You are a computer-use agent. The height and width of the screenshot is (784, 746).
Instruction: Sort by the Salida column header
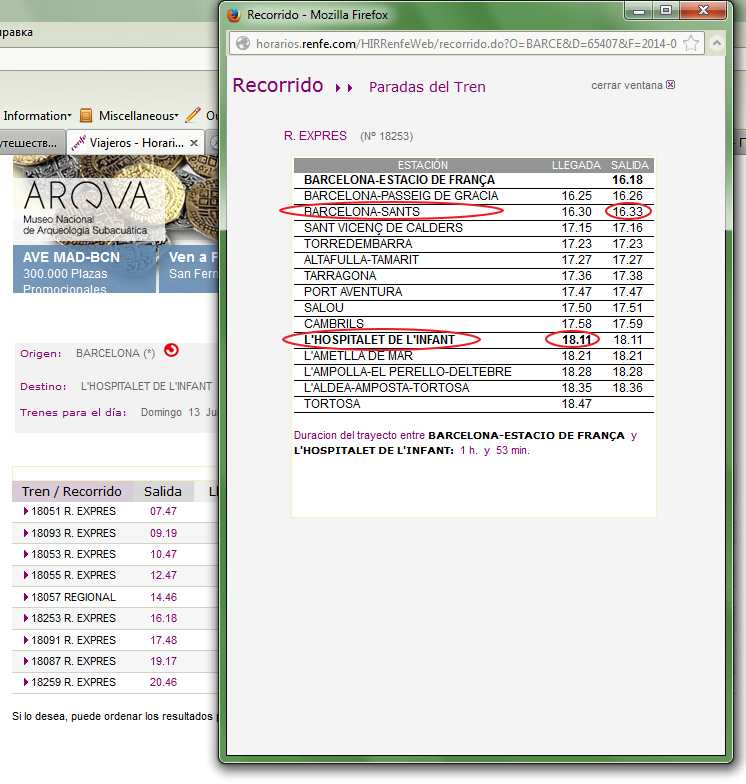click(x=162, y=492)
